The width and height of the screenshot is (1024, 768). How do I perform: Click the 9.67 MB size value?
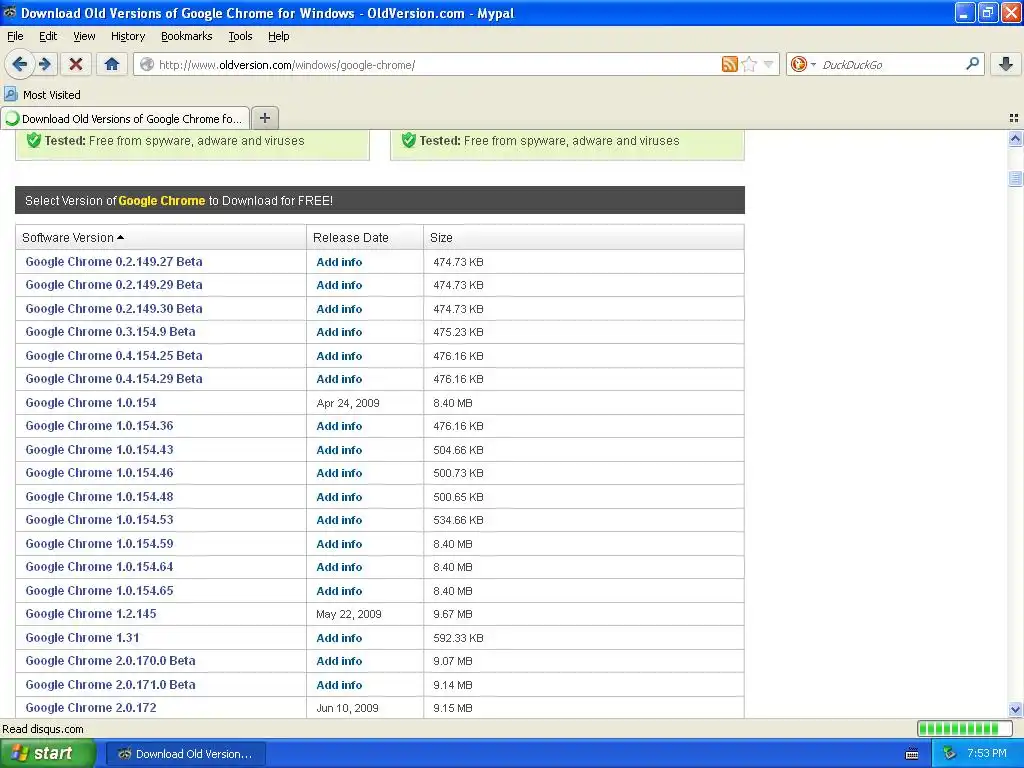[x=453, y=615]
